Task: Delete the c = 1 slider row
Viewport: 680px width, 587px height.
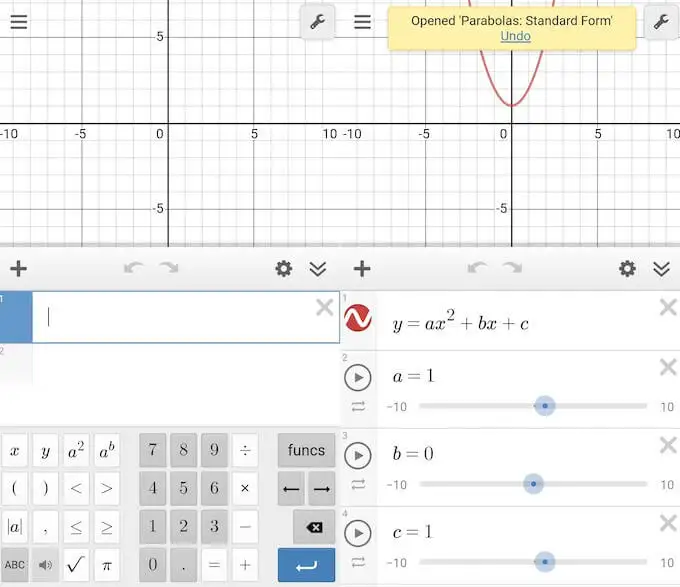Action: (x=668, y=523)
